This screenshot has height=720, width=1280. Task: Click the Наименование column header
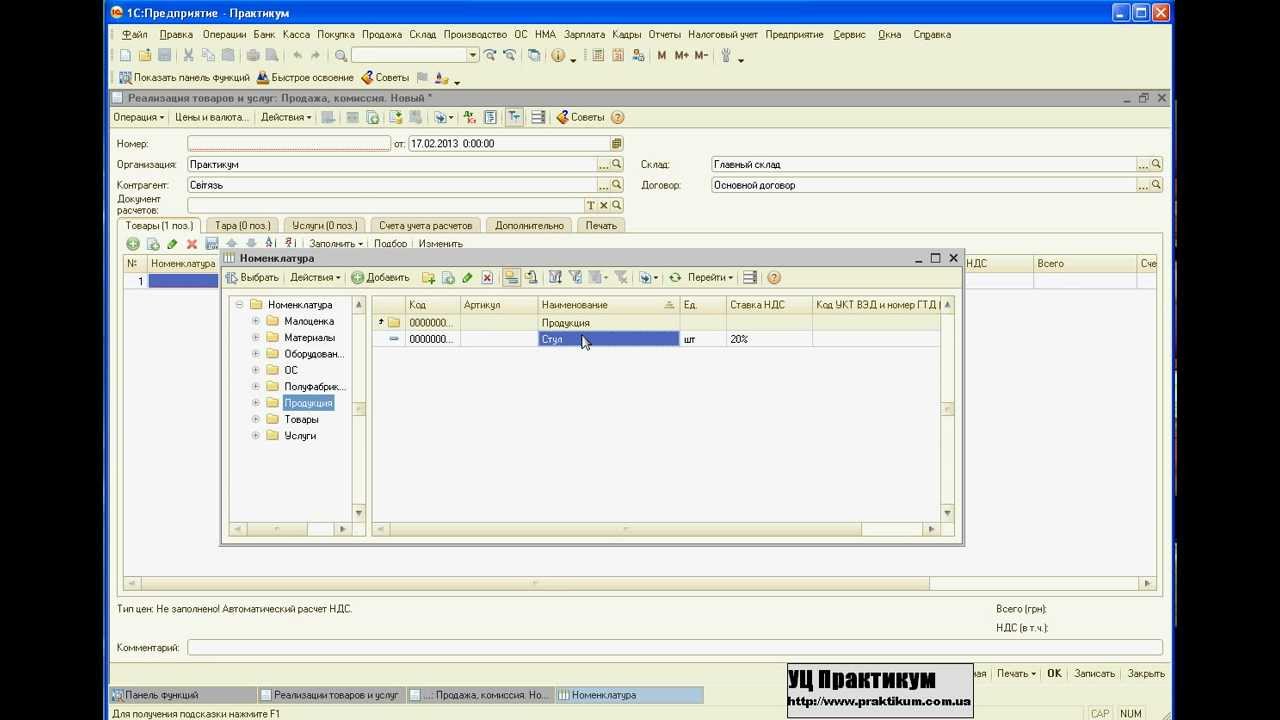[x=608, y=304]
